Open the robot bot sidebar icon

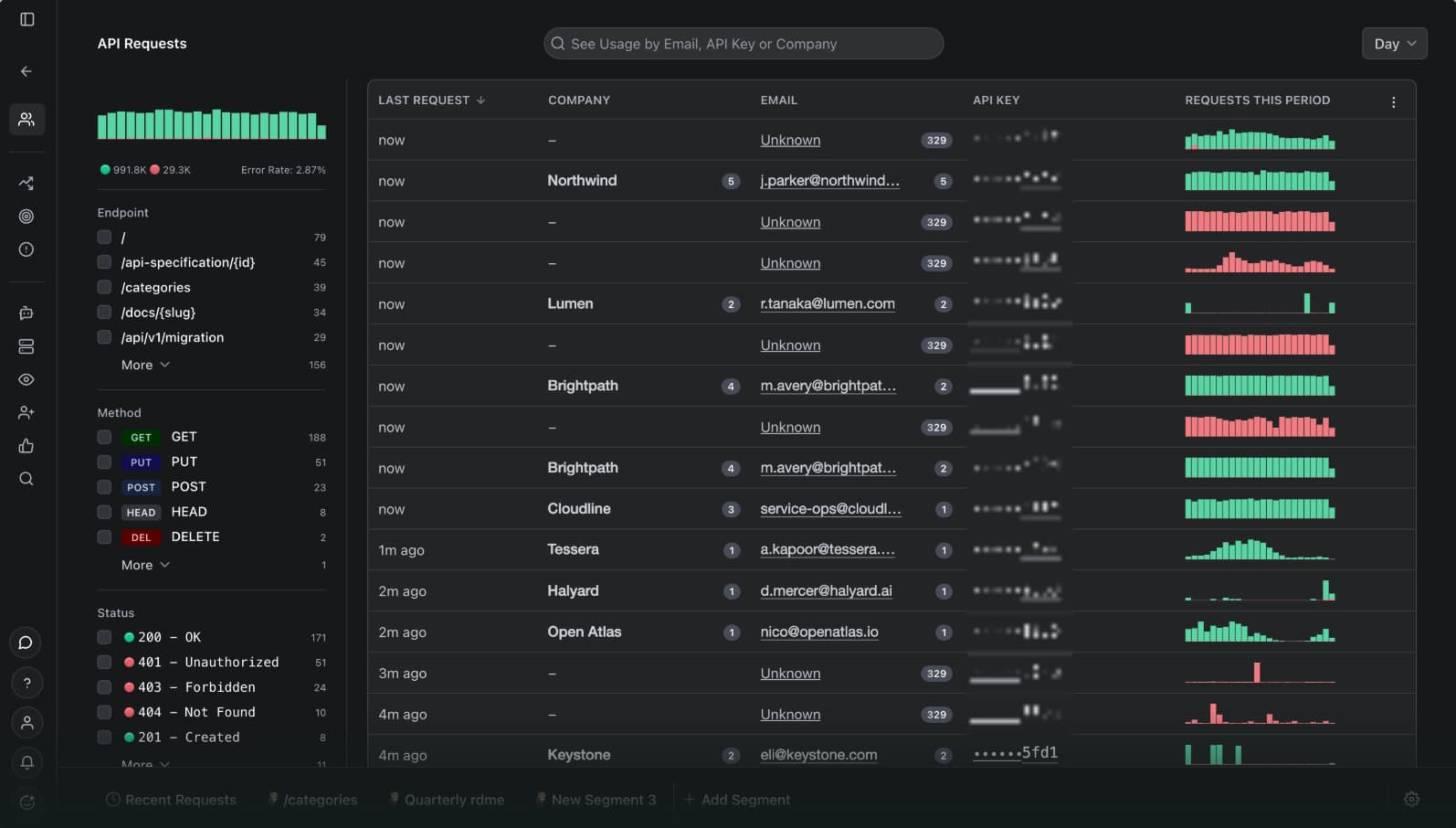pos(26,313)
